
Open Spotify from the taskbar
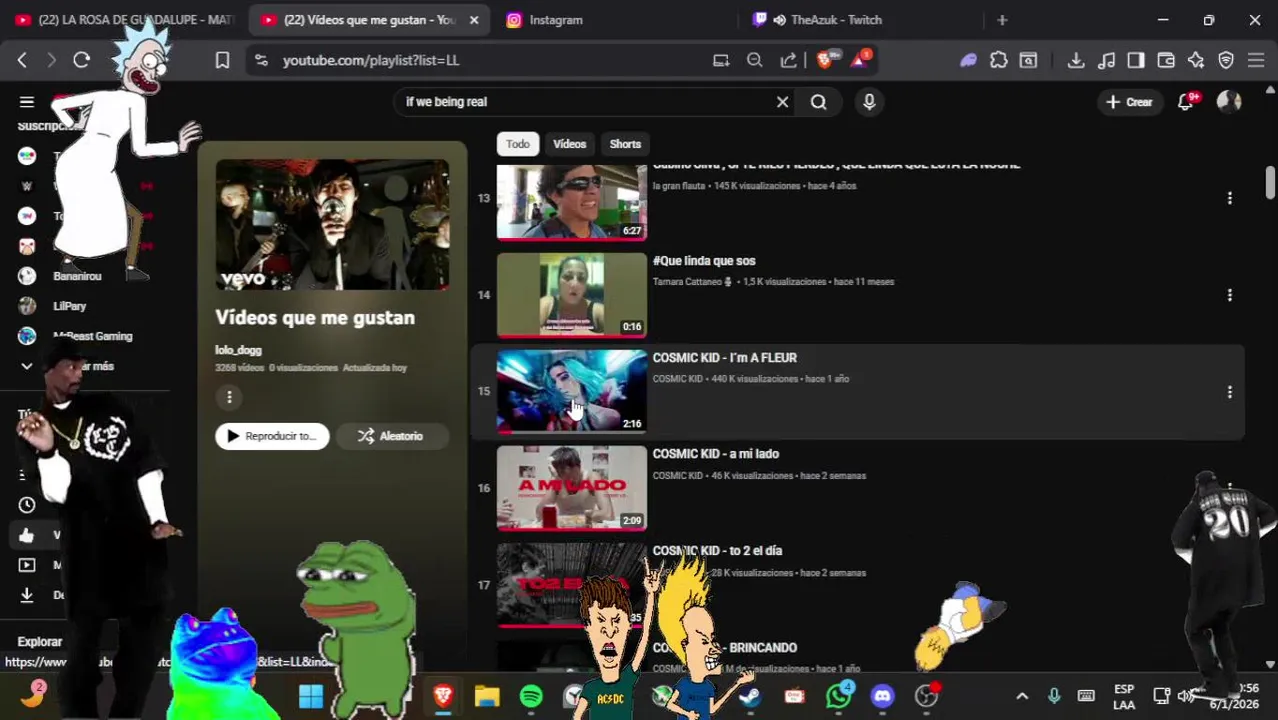click(531, 696)
